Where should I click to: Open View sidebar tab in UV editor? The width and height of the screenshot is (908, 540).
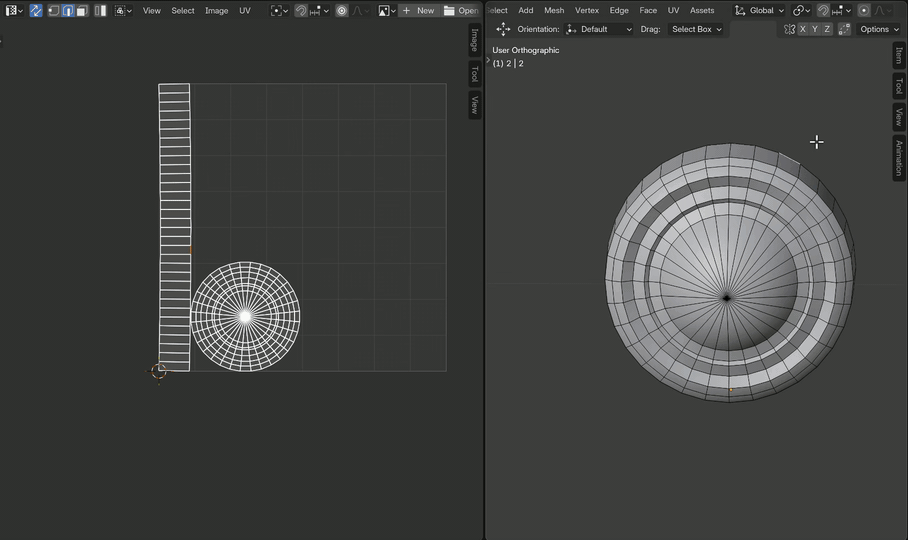pyautogui.click(x=475, y=105)
